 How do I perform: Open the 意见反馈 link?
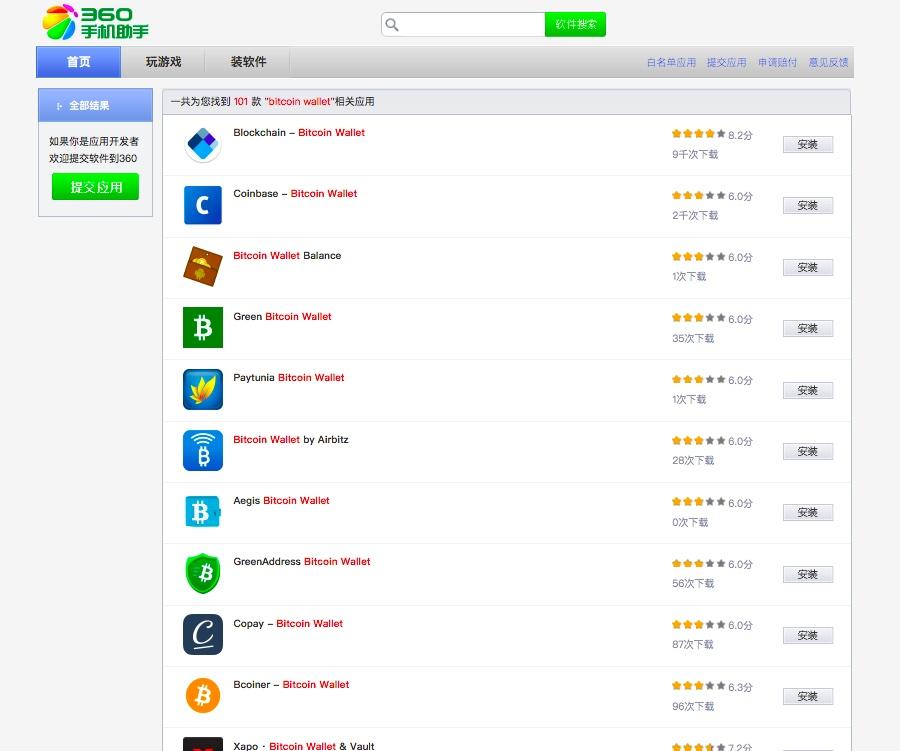(828, 63)
